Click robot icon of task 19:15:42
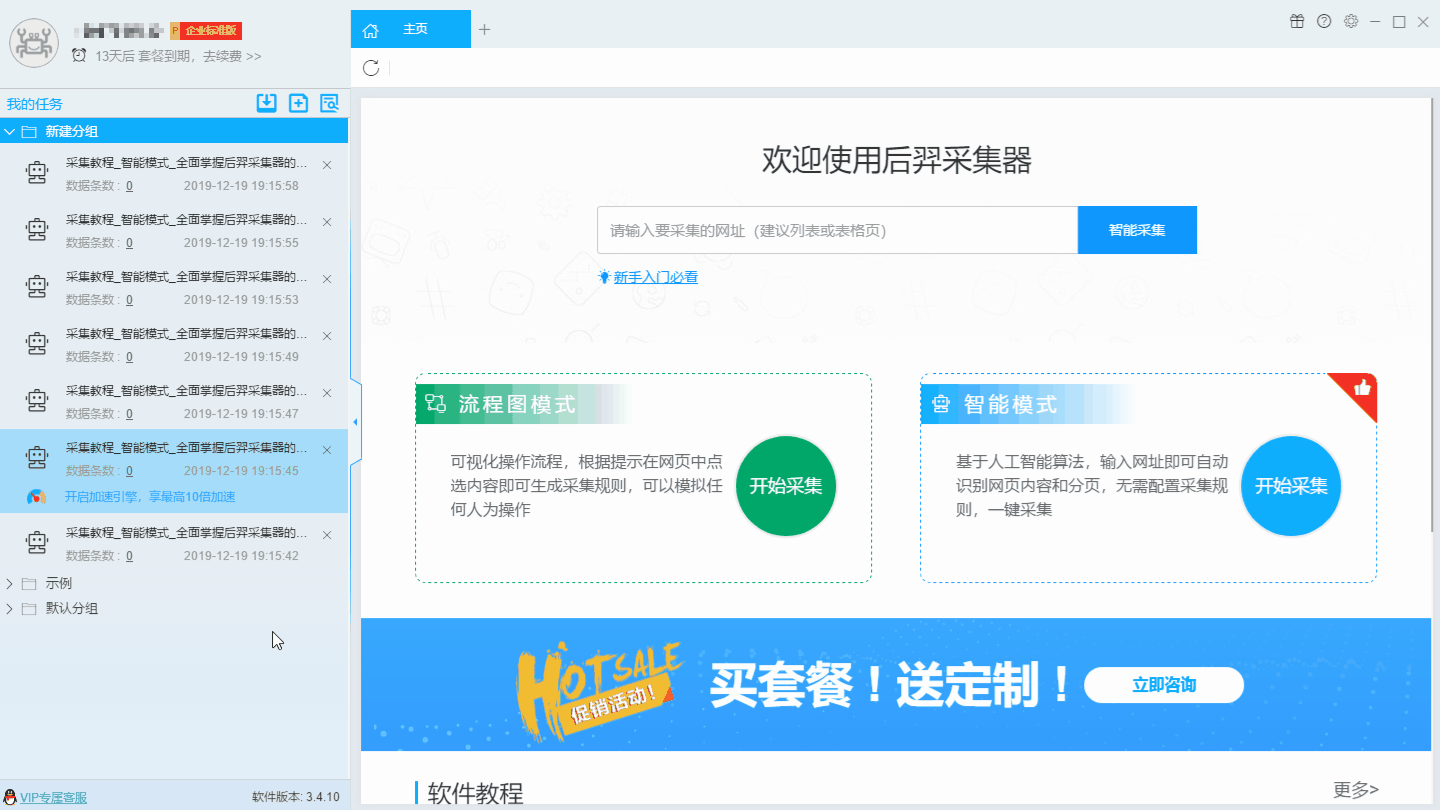 (37, 543)
